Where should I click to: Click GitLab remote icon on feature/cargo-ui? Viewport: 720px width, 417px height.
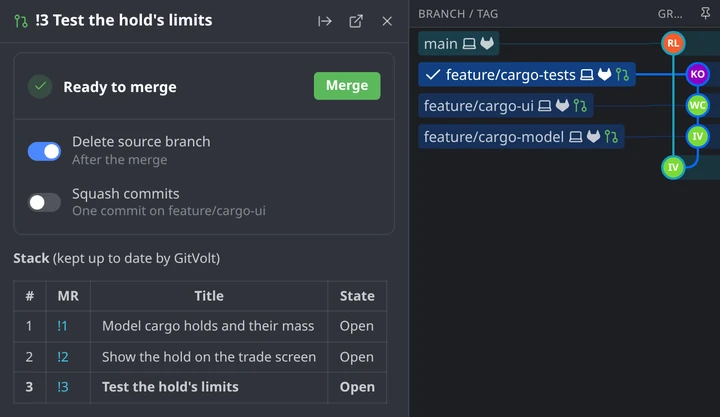coord(562,106)
